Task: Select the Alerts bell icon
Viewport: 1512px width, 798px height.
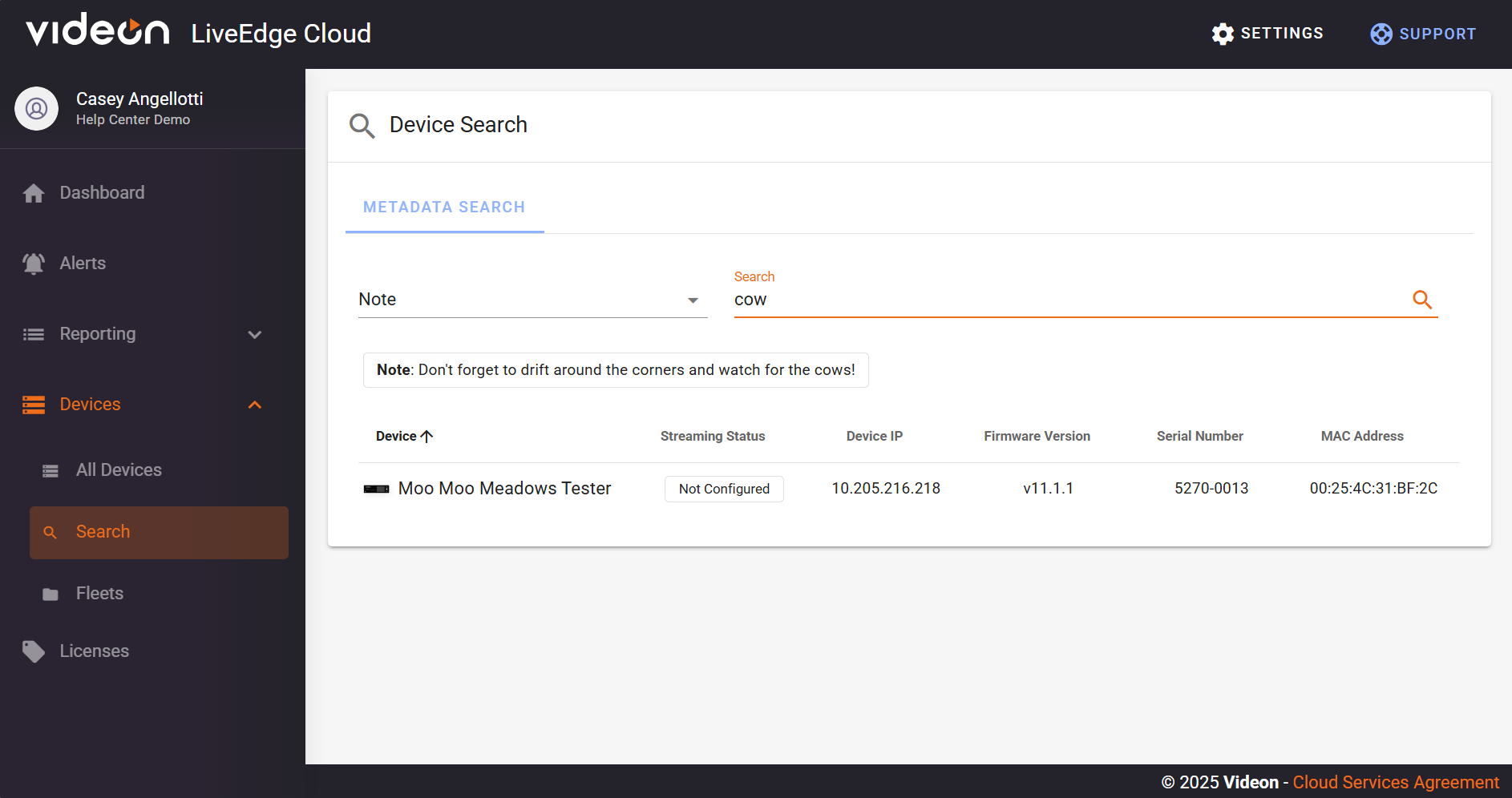Action: coord(33,263)
